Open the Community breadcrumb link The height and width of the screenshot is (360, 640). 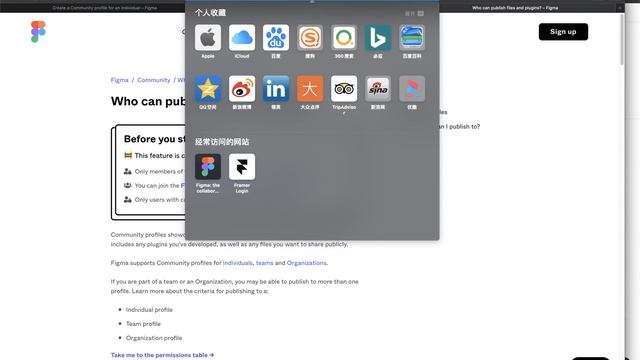[x=153, y=80]
